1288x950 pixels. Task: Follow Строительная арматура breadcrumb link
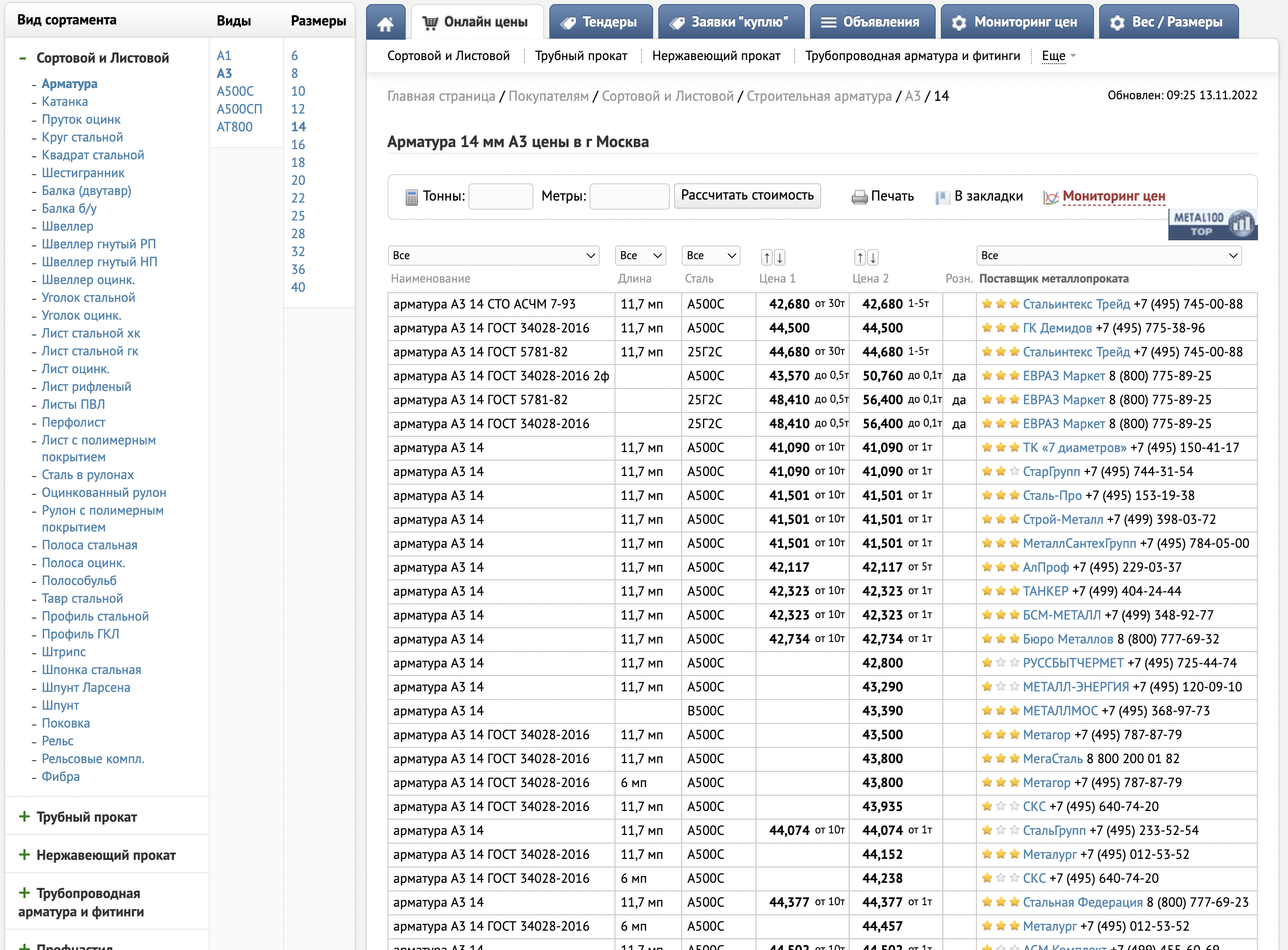point(819,96)
